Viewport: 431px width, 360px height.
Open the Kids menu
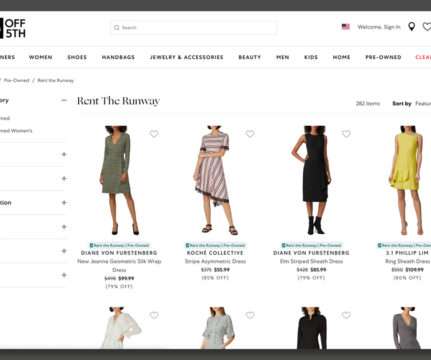[x=311, y=57]
